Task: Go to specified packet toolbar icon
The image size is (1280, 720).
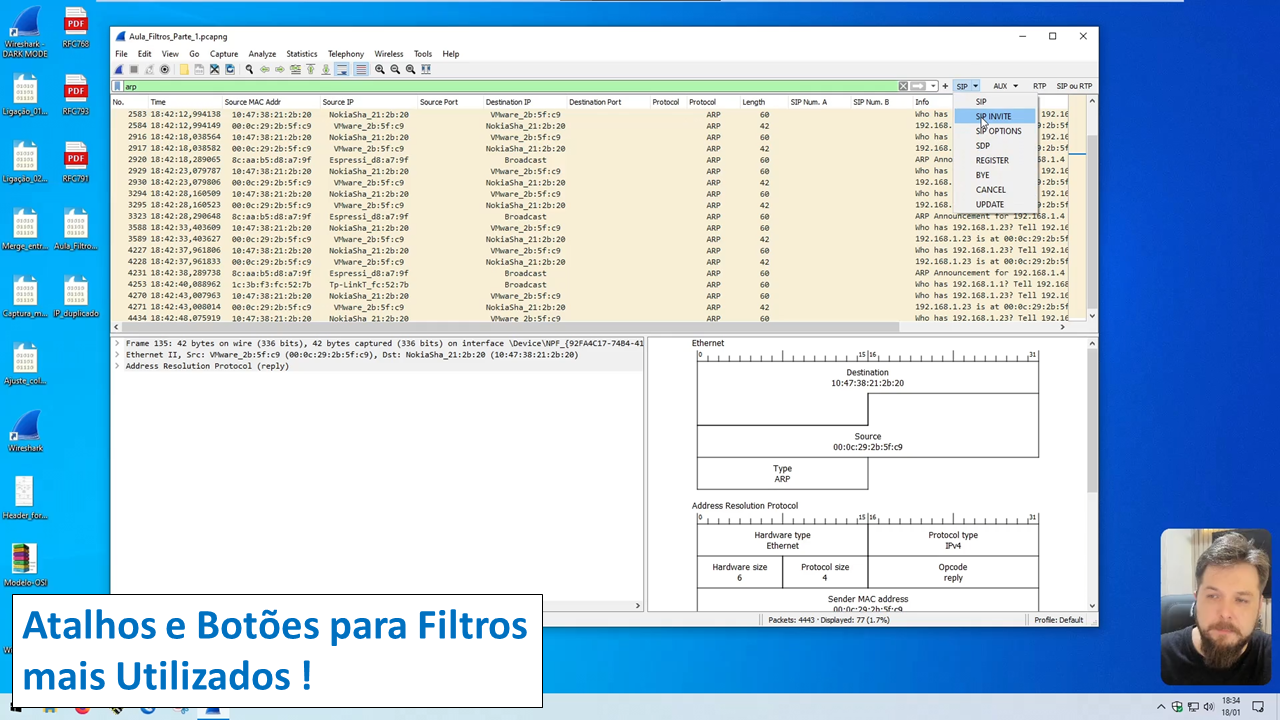Action: click(295, 69)
